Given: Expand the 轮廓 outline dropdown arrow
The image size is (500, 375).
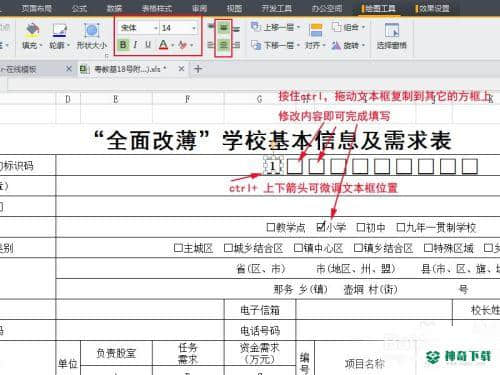Looking at the screenshot, I should pos(68,45).
